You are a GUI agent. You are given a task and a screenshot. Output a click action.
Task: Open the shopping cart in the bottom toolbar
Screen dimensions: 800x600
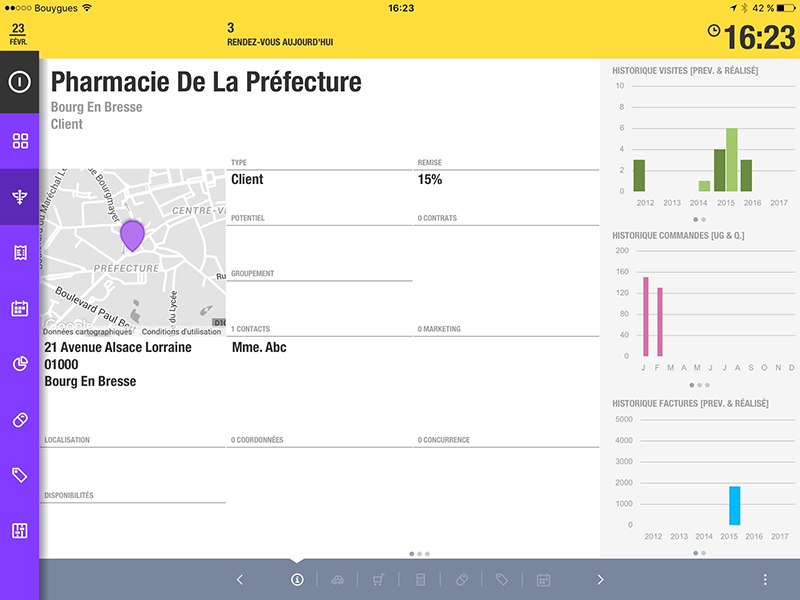point(376,580)
